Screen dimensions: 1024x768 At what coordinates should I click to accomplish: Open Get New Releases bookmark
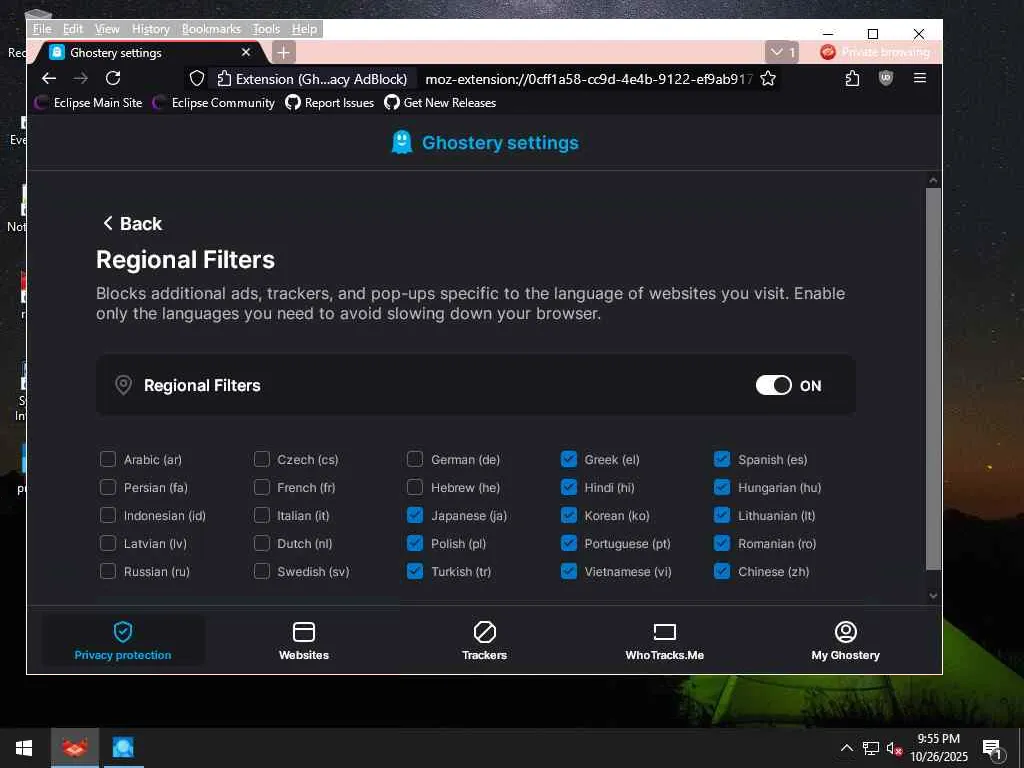pyautogui.click(x=440, y=103)
